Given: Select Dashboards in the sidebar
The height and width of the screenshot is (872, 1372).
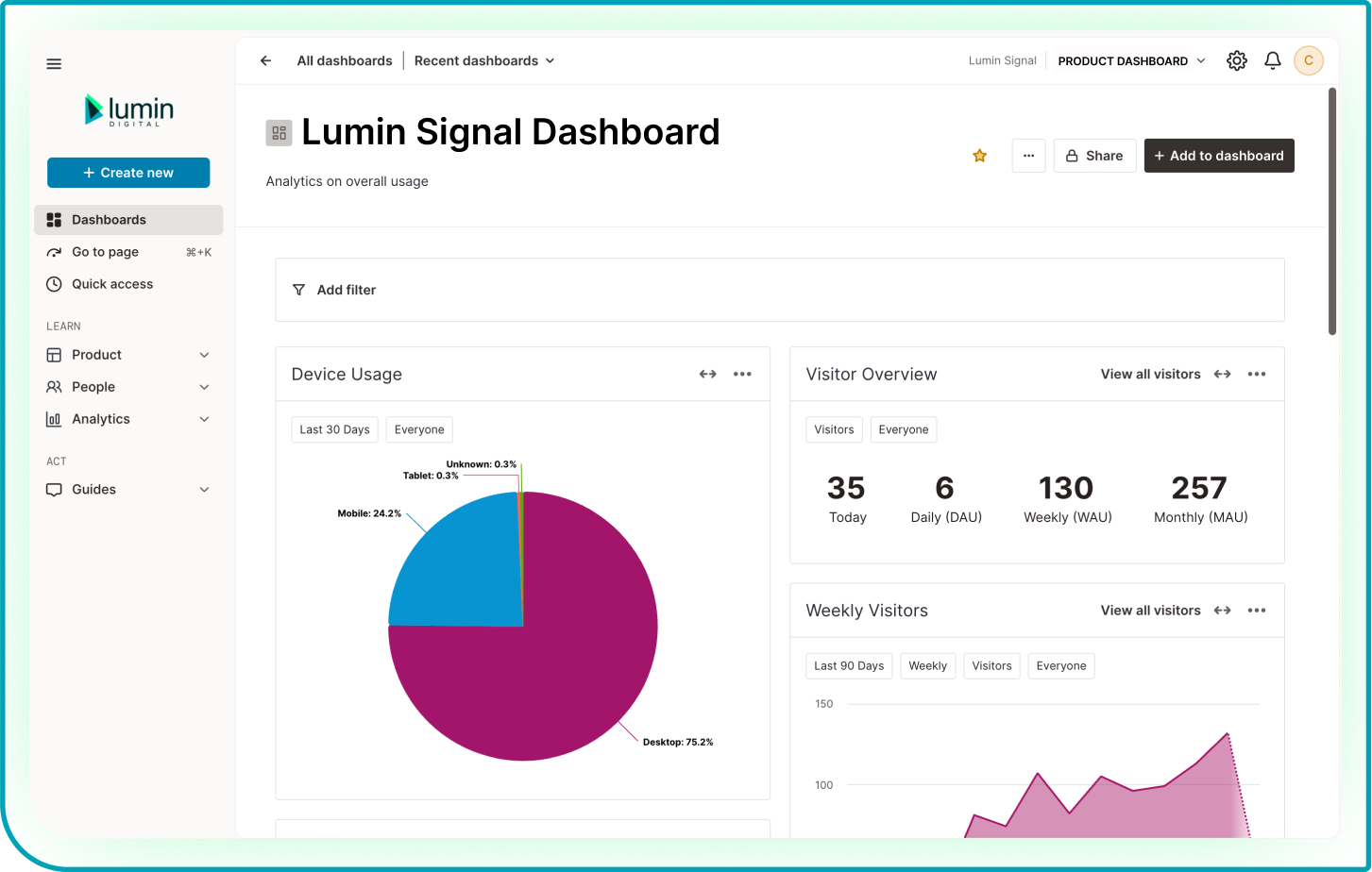Looking at the screenshot, I should pyautogui.click(x=128, y=220).
